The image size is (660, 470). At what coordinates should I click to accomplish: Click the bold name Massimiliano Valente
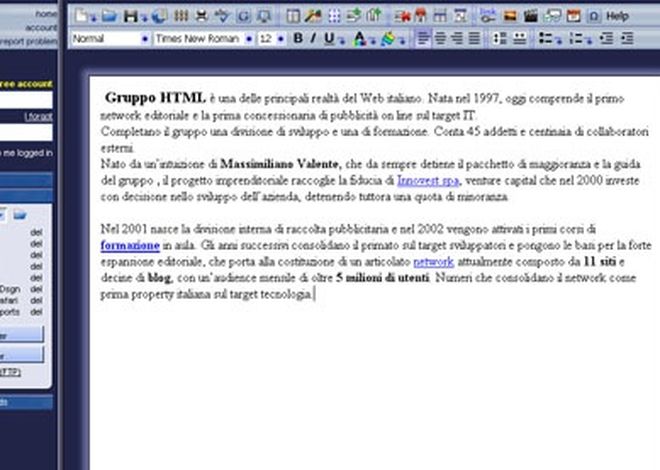click(279, 164)
